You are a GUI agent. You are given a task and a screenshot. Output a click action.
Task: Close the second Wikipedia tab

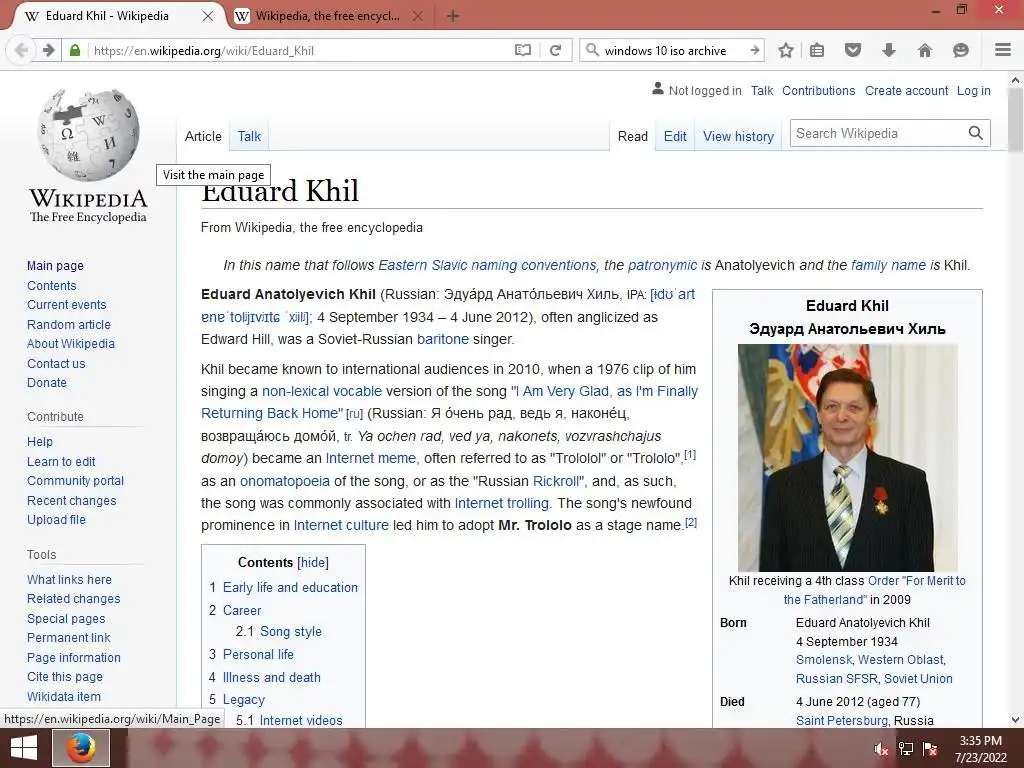418,16
